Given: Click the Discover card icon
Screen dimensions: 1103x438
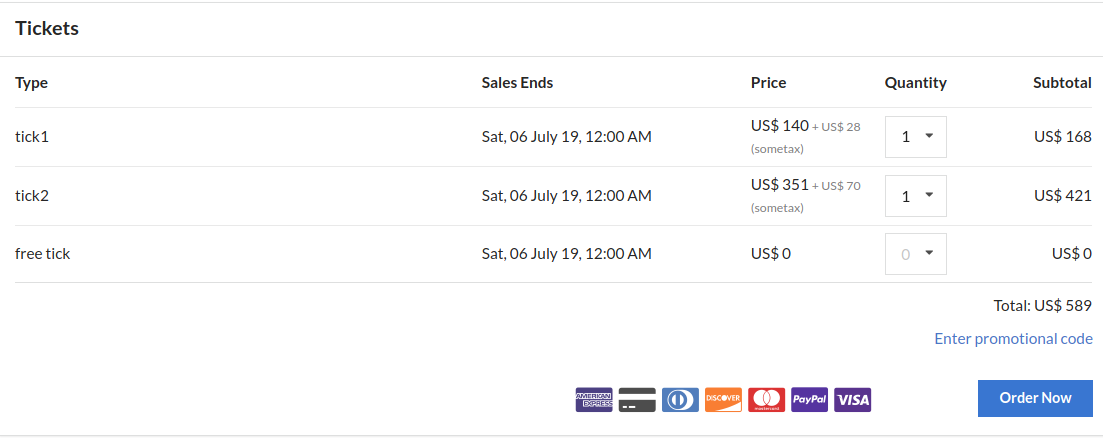Looking at the screenshot, I should [x=723, y=400].
